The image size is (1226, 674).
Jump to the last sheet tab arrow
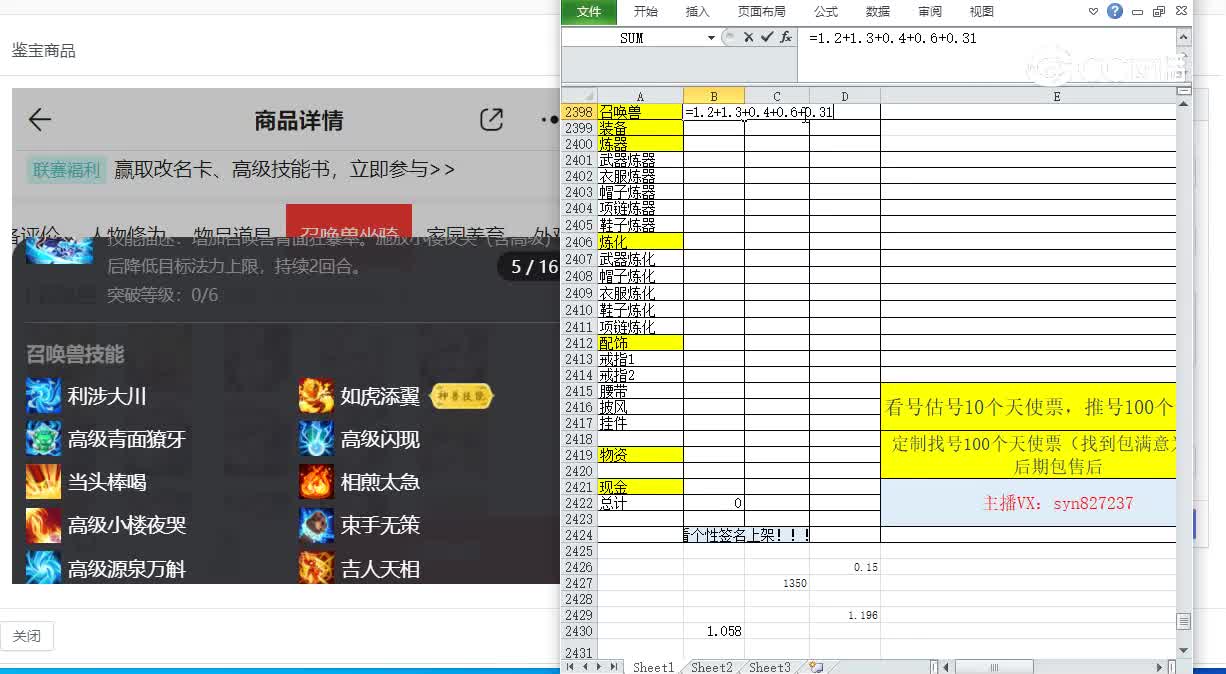(x=613, y=667)
